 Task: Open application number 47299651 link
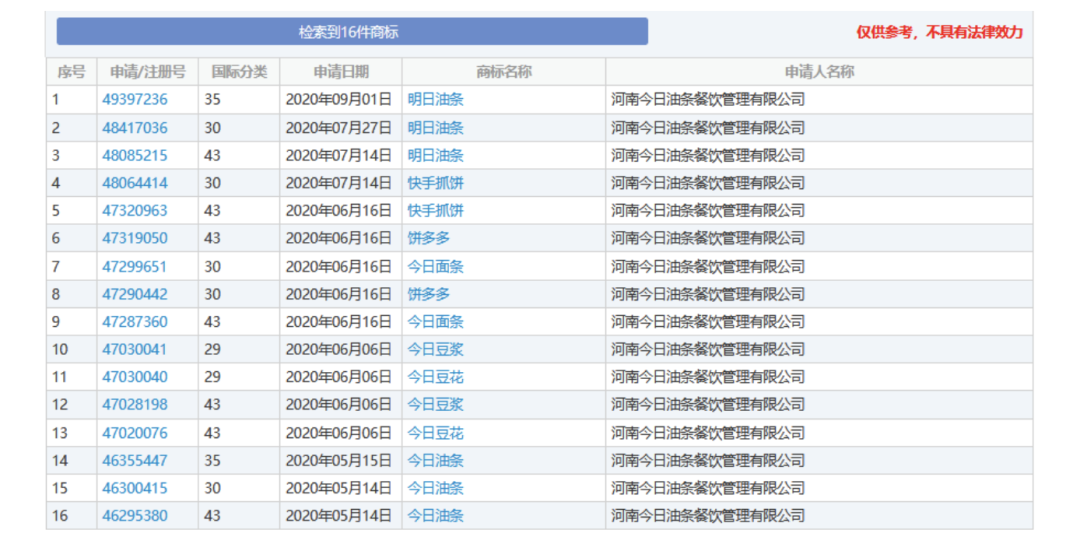pos(135,267)
